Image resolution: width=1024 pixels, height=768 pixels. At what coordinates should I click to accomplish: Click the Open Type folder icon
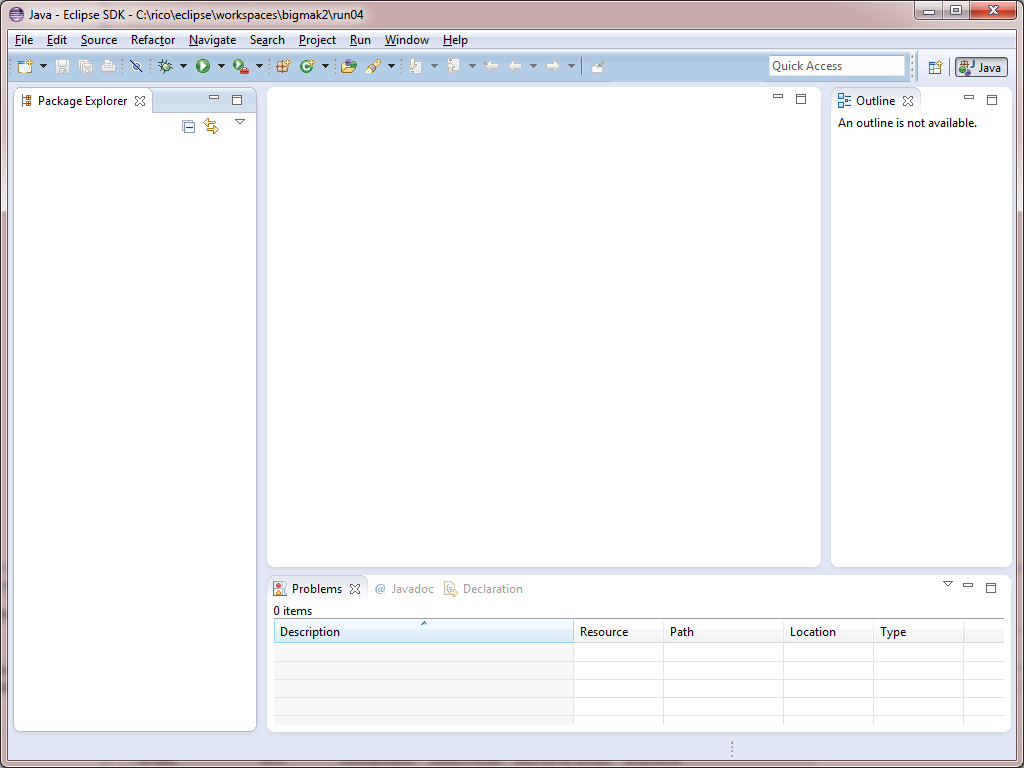[x=348, y=66]
